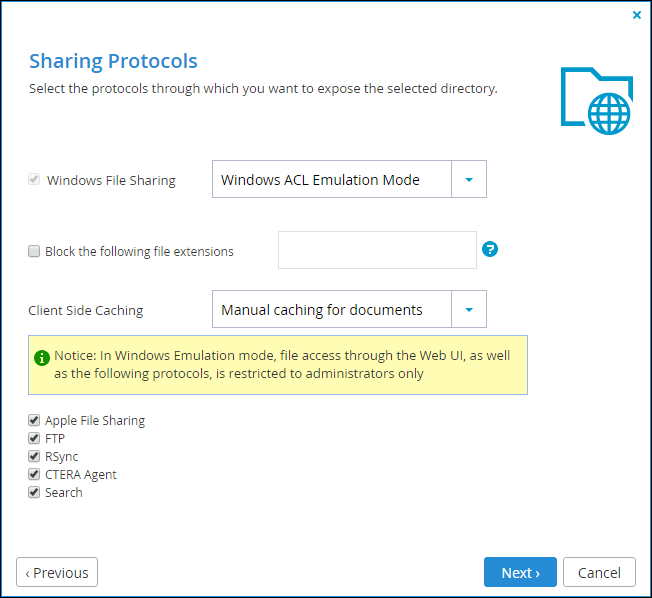Click the Windows ACL Emulation Mode text field
This screenshot has height=598, width=652.
[332, 179]
